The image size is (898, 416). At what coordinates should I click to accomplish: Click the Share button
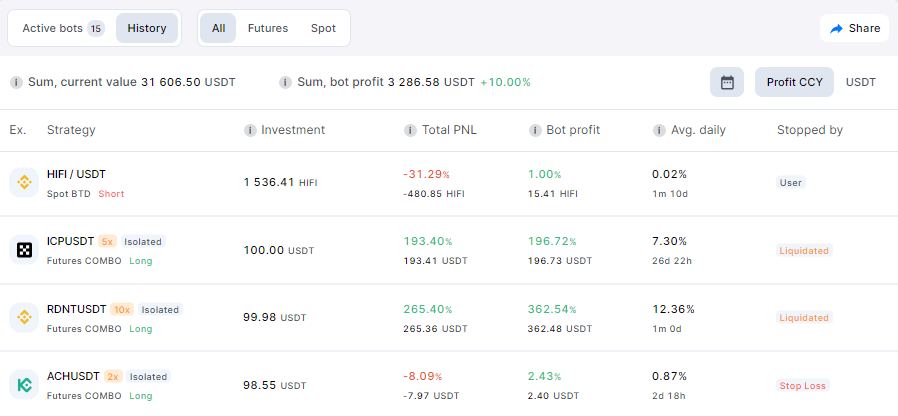point(854,28)
